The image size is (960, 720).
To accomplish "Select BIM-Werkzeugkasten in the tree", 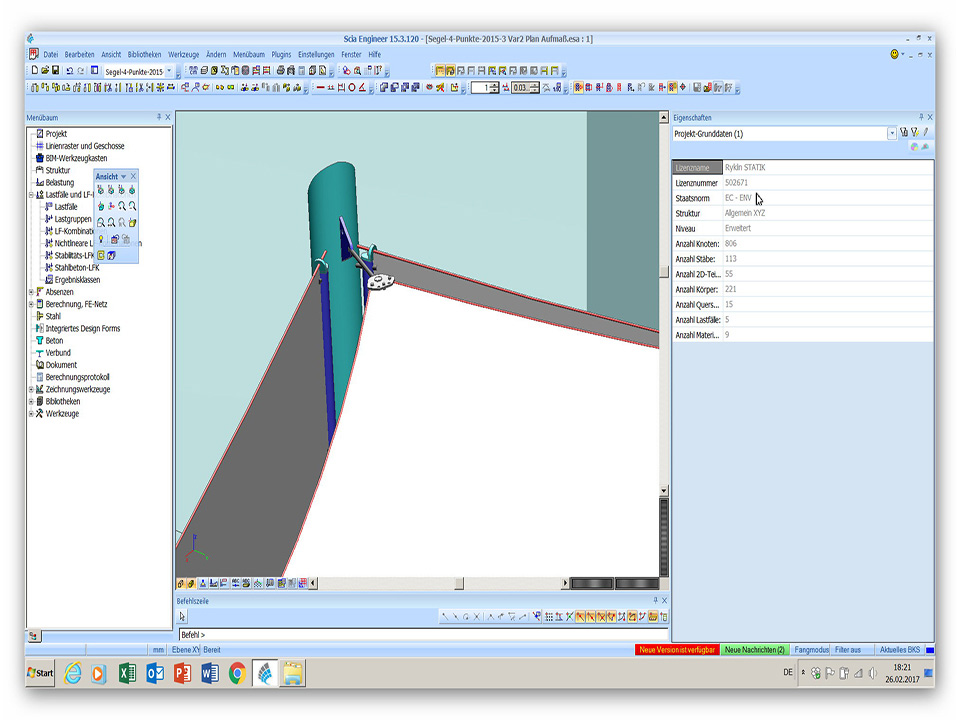I will [76, 158].
